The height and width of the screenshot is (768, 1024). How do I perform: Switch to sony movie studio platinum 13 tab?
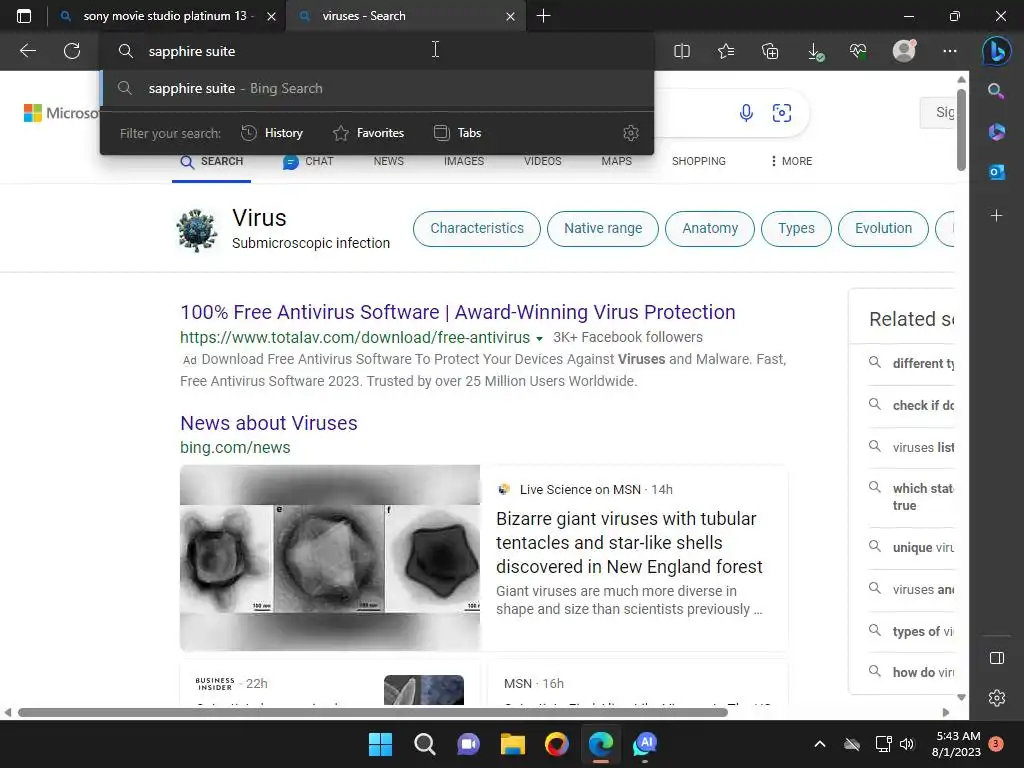pos(167,16)
